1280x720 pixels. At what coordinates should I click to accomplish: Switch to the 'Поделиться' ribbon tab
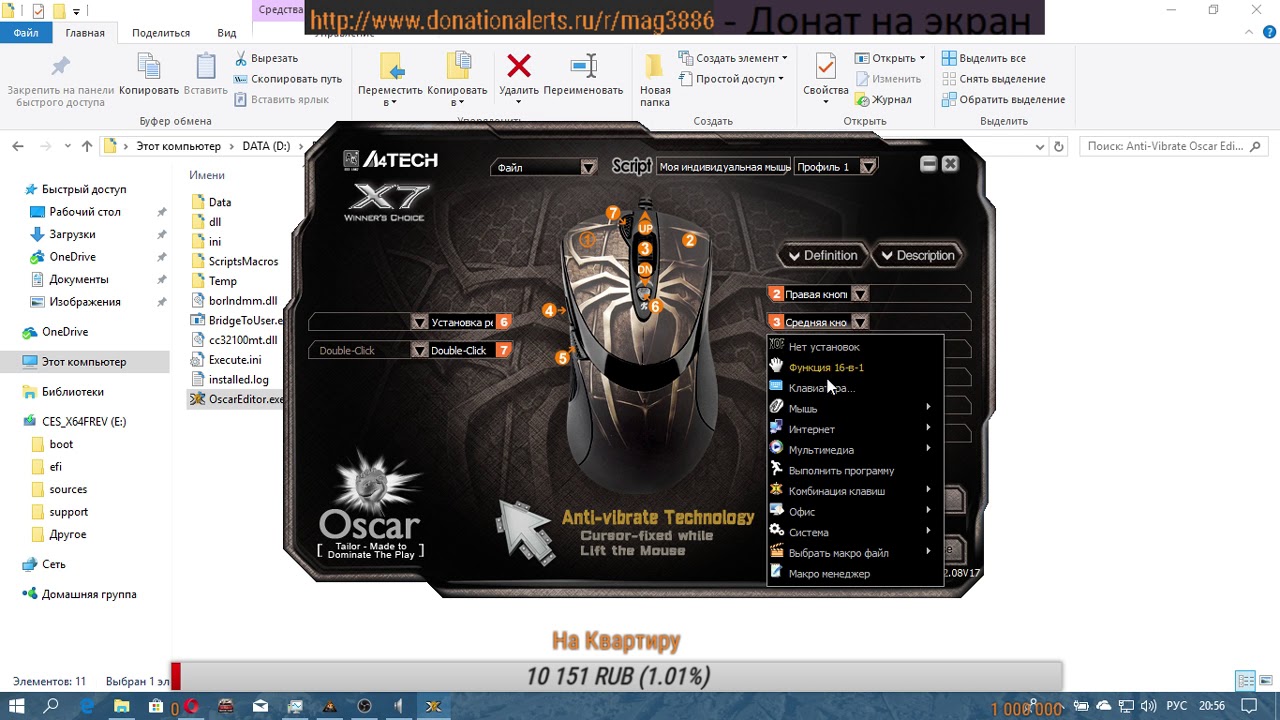coord(160,33)
